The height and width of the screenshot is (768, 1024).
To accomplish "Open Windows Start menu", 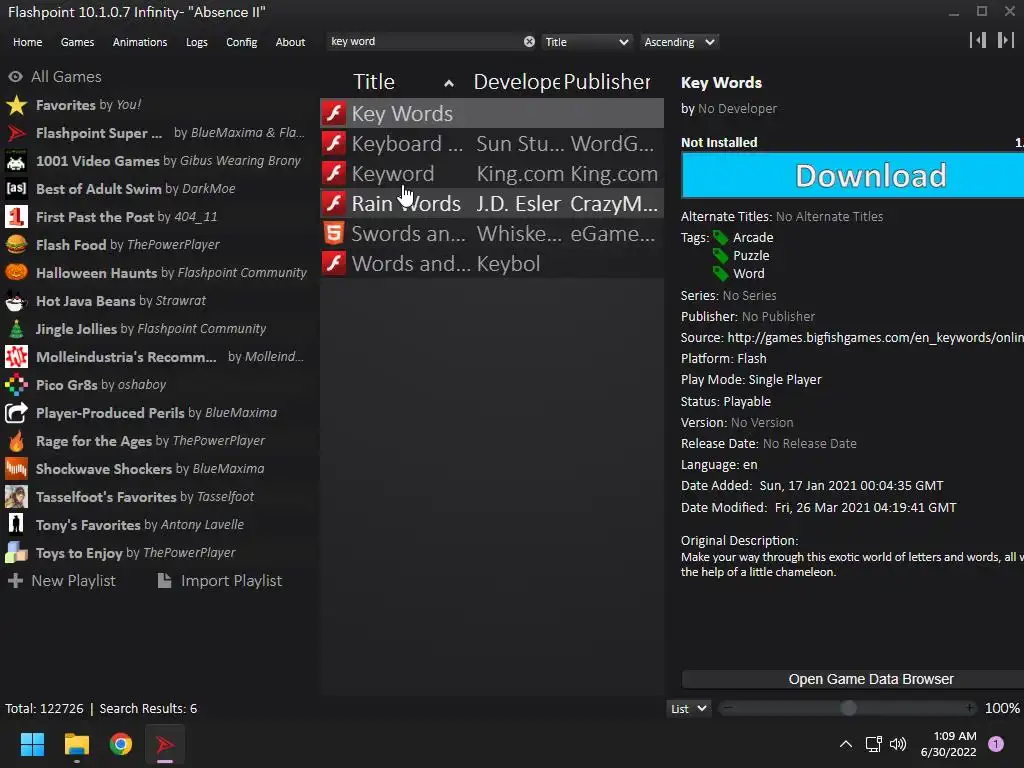I will (32, 744).
